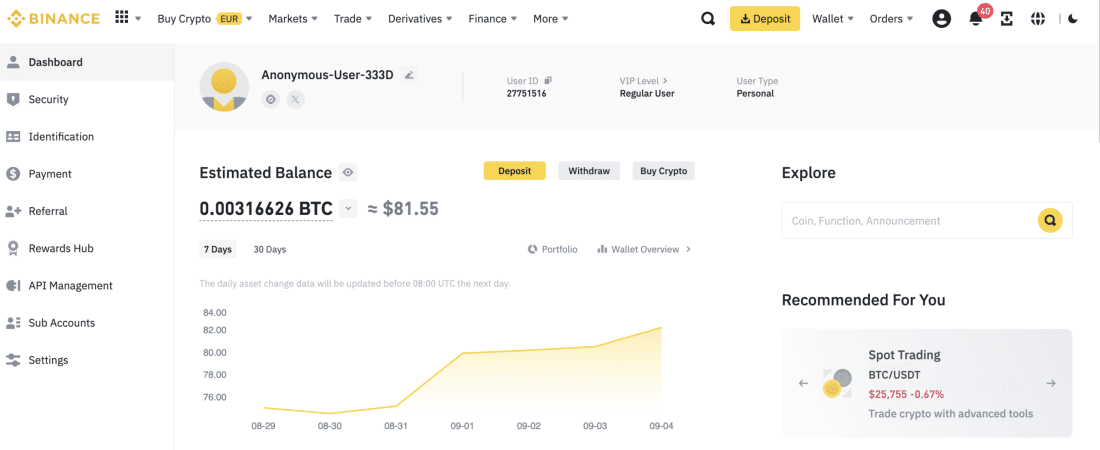Open Settings in the sidebar

87,359
